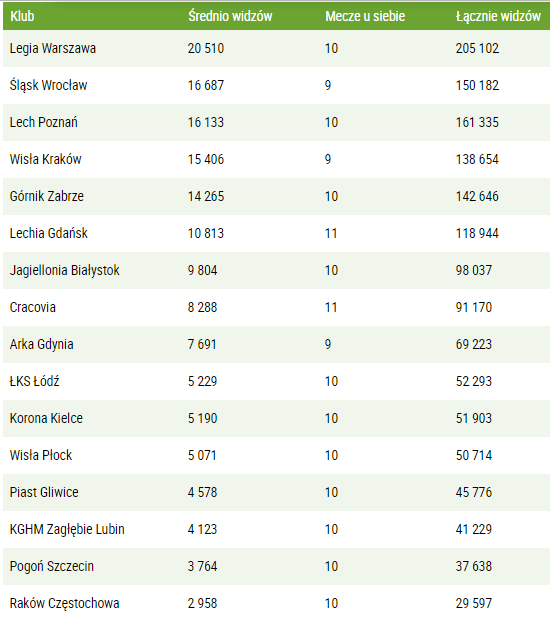Choose Piast Gliwice club name
Viewport: 552px width, 624px height.
pos(44,492)
